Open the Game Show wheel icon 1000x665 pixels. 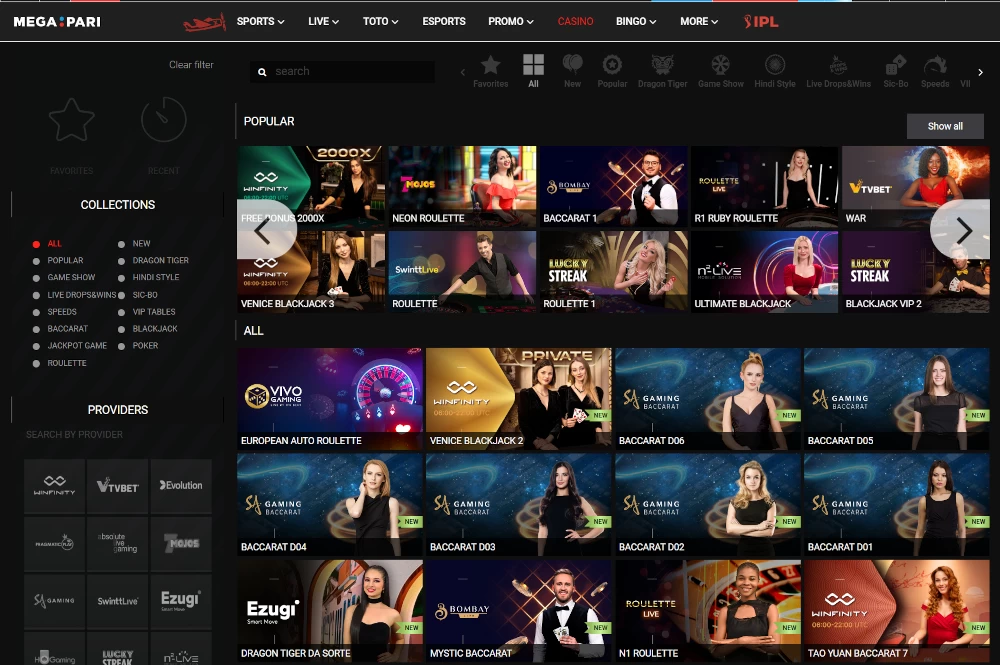[x=721, y=65]
